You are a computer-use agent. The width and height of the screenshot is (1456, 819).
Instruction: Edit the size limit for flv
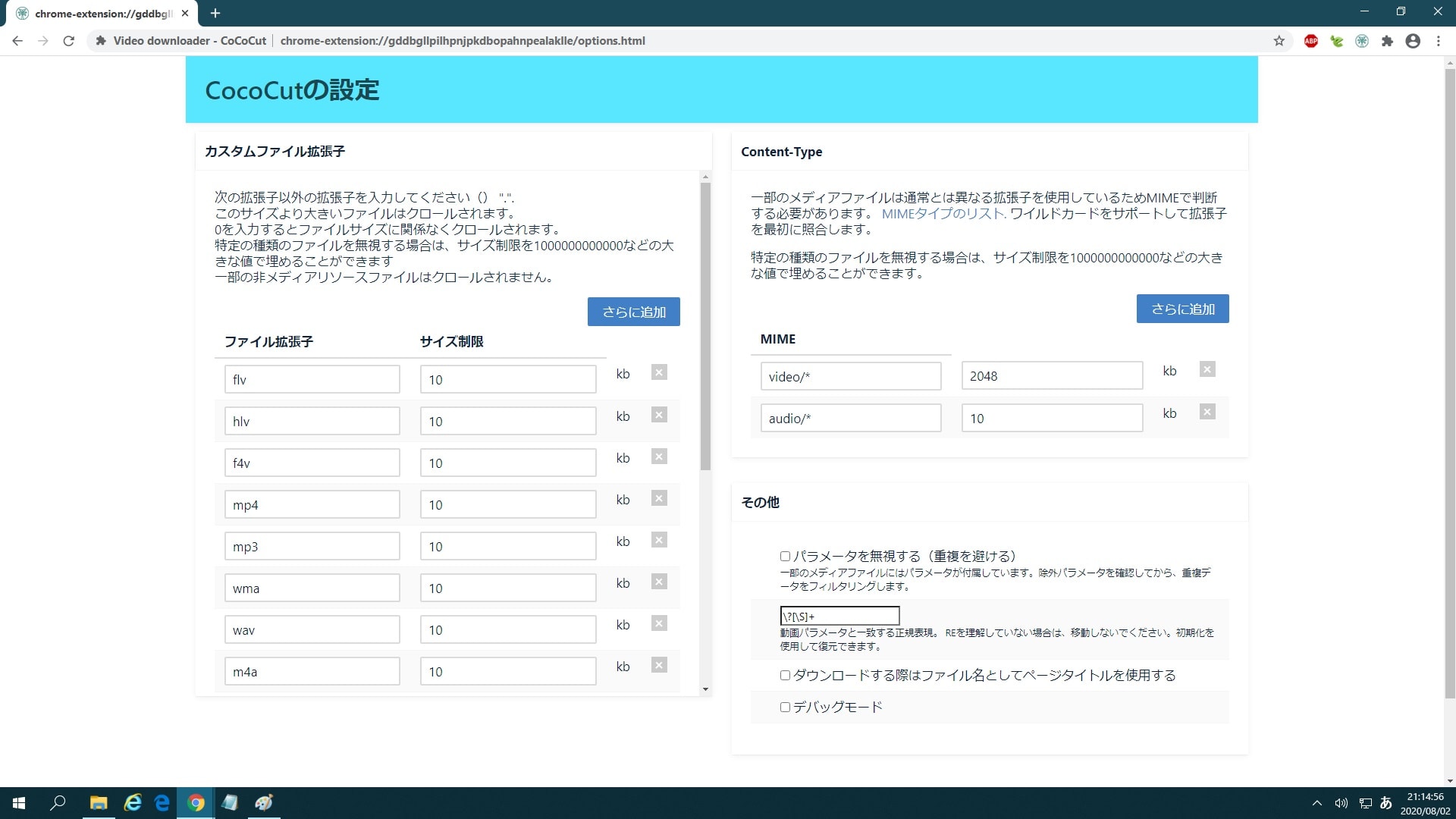tap(507, 379)
